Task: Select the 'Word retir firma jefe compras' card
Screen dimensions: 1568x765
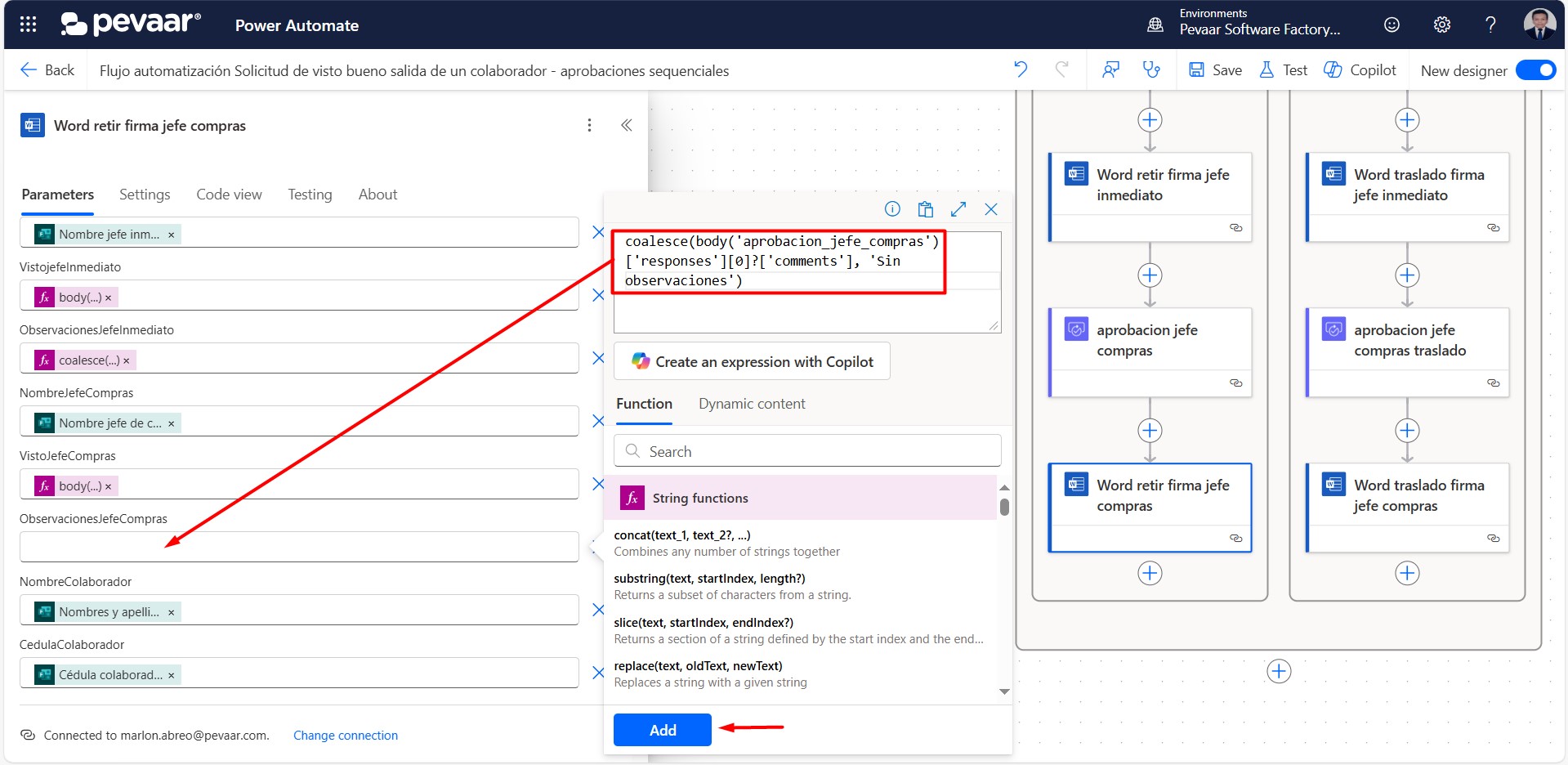Action: (1150, 508)
